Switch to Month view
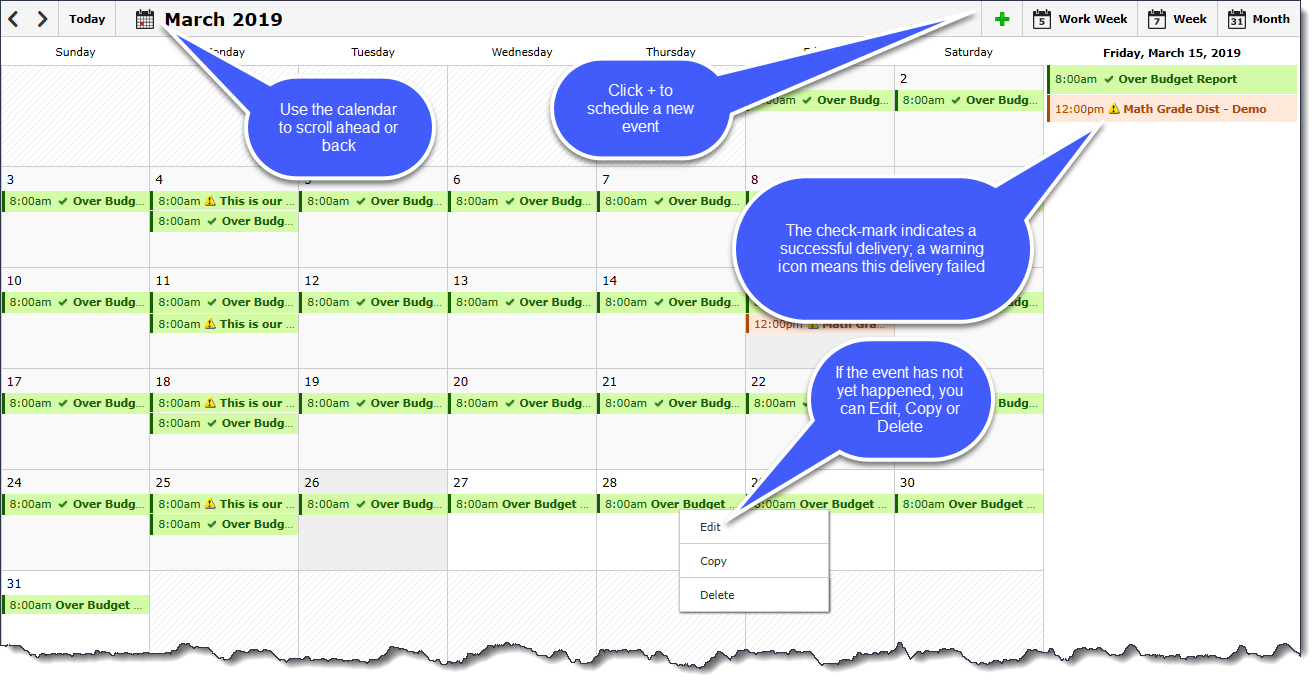The width and height of the screenshot is (1316, 687). pyautogui.click(x=1259, y=19)
